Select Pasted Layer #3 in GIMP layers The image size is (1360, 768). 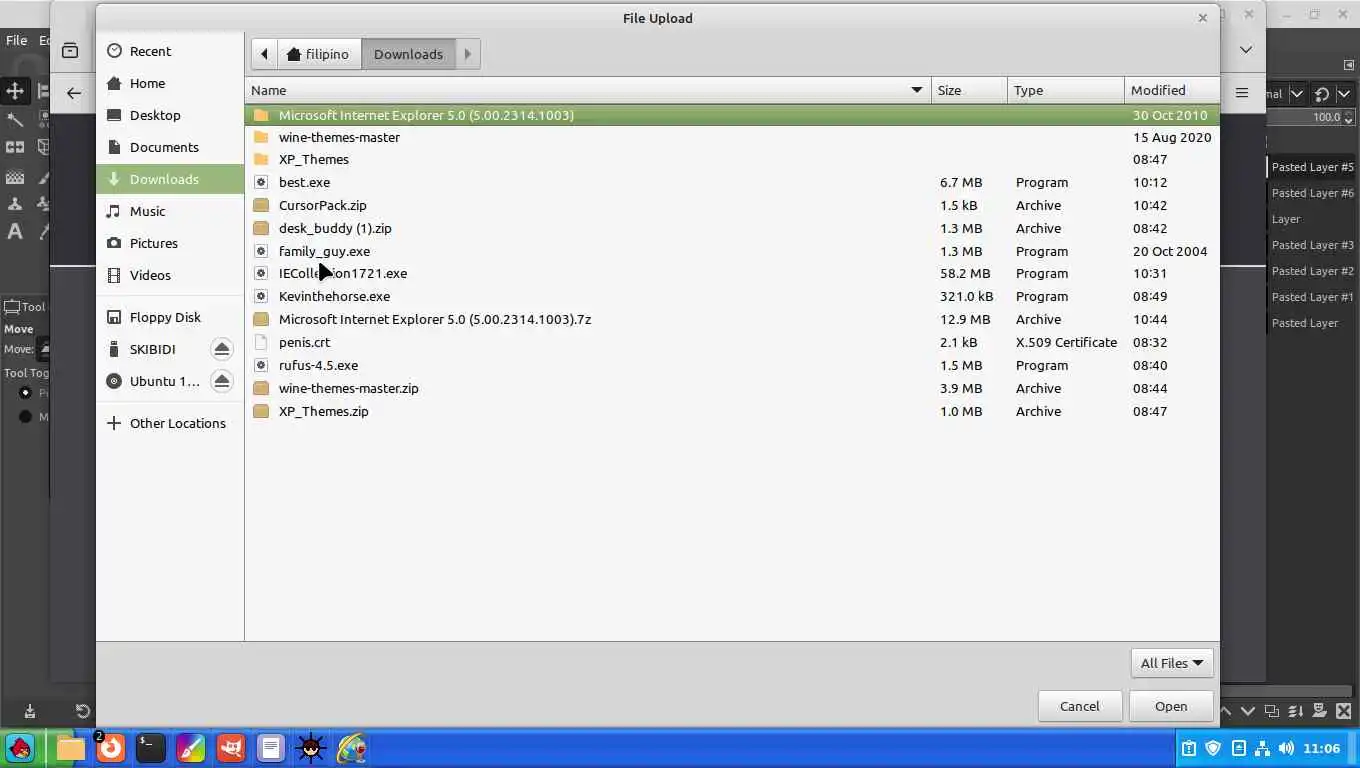(1312, 245)
